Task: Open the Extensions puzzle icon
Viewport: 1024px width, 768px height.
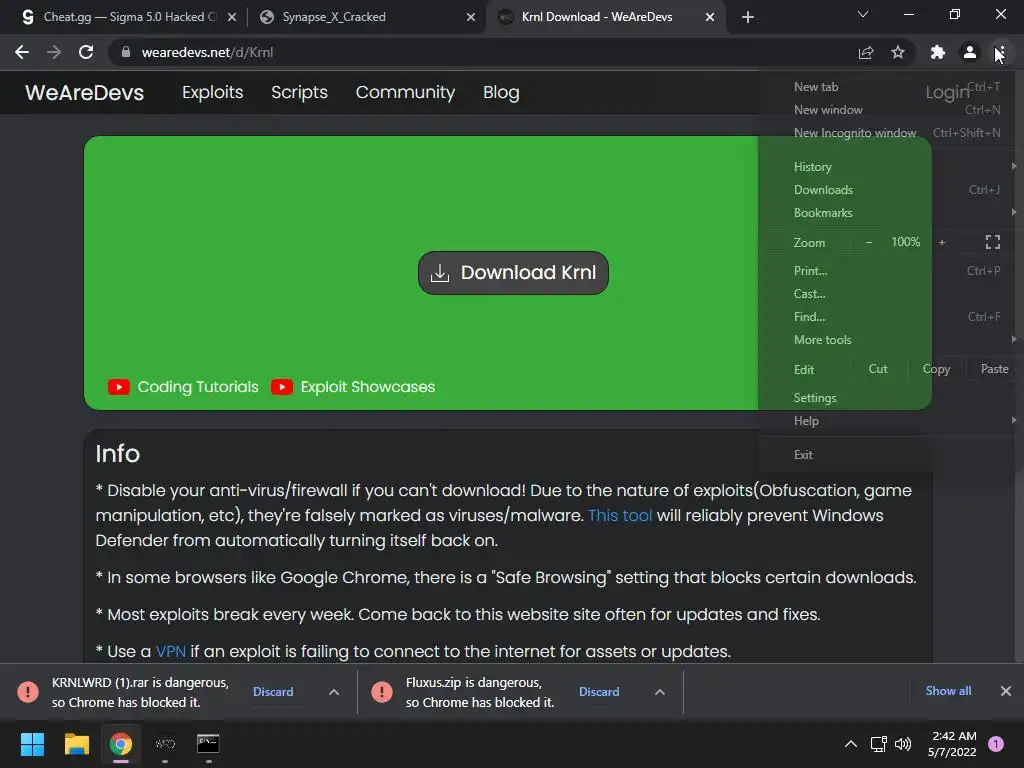Action: tap(938, 52)
